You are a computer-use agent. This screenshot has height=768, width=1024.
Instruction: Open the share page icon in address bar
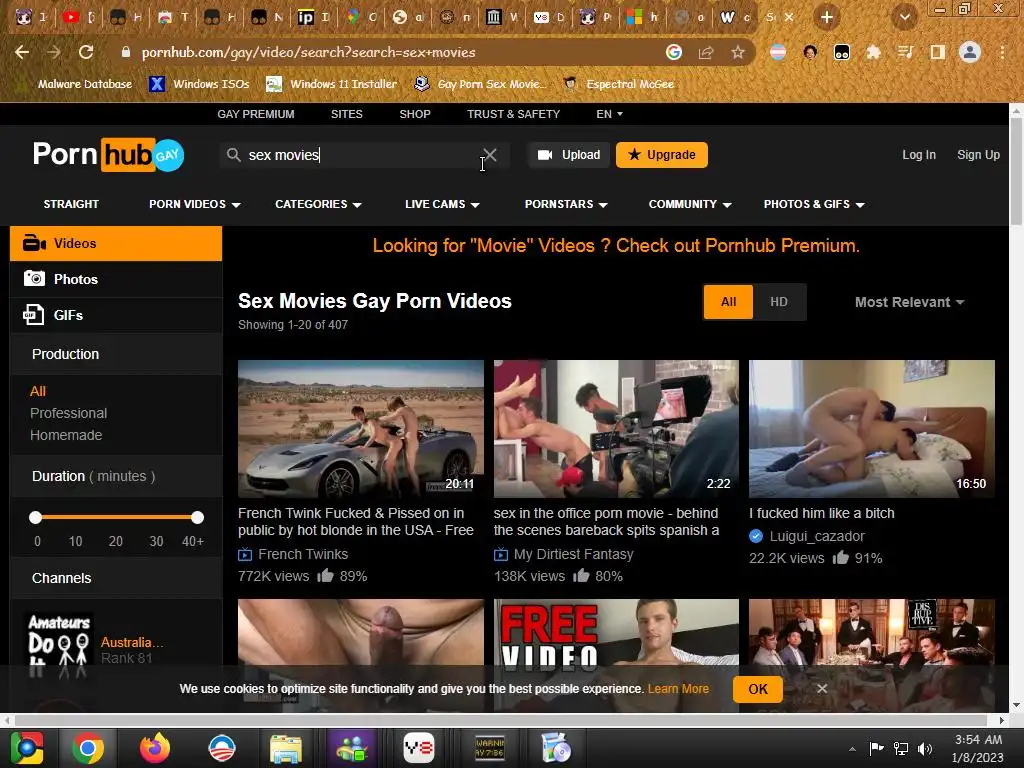[x=706, y=52]
